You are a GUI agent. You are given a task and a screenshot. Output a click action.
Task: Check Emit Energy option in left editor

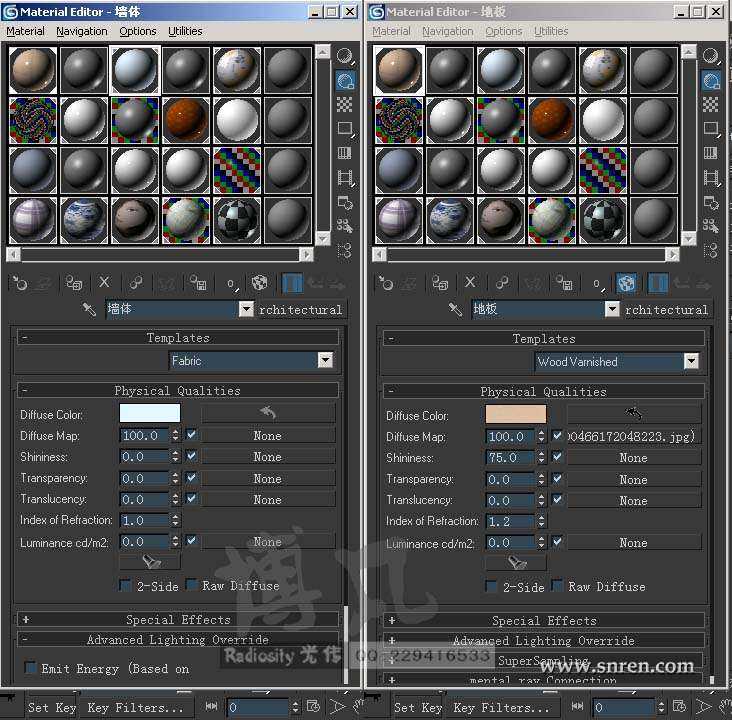31,668
